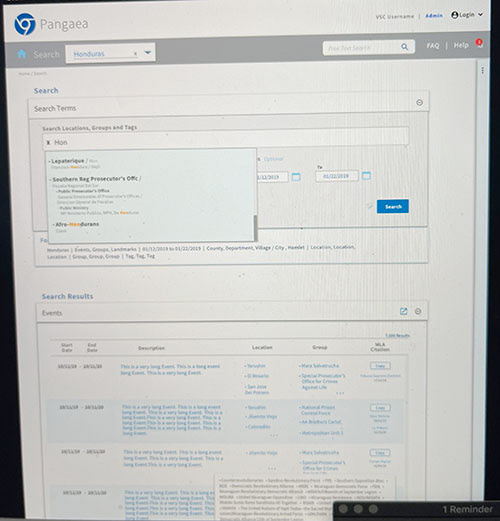Expand more locations ellipsis in third event row

click(272, 468)
